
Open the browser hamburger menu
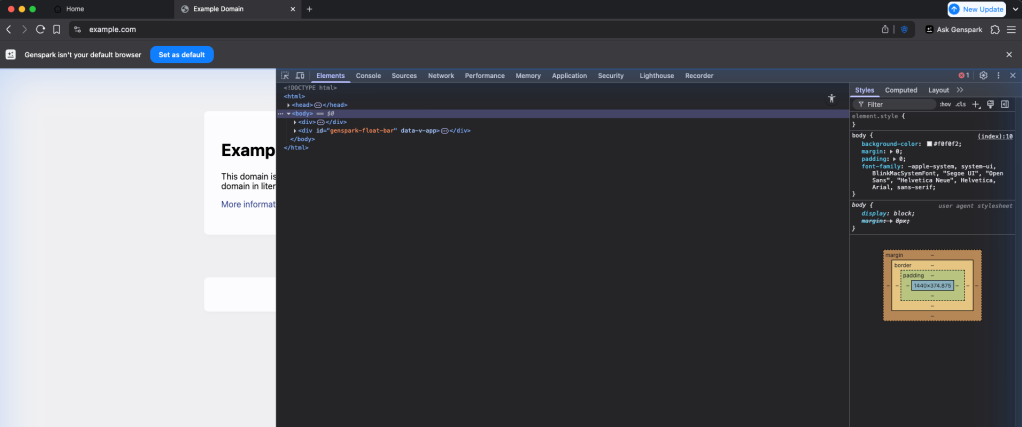[x=1012, y=29]
